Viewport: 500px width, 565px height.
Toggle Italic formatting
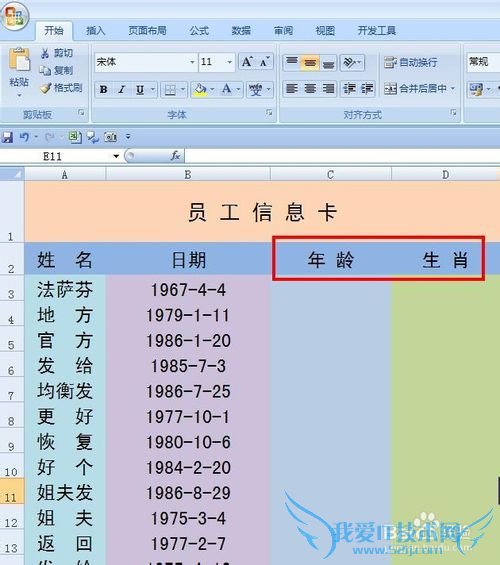tap(122, 89)
